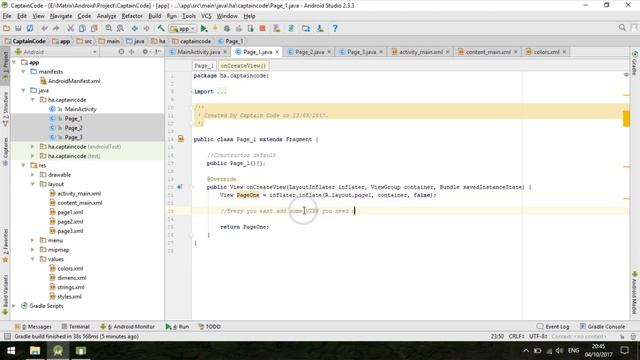Select AndroidManifest.xml in project tree
This screenshot has height=360, width=640.
(74, 81)
